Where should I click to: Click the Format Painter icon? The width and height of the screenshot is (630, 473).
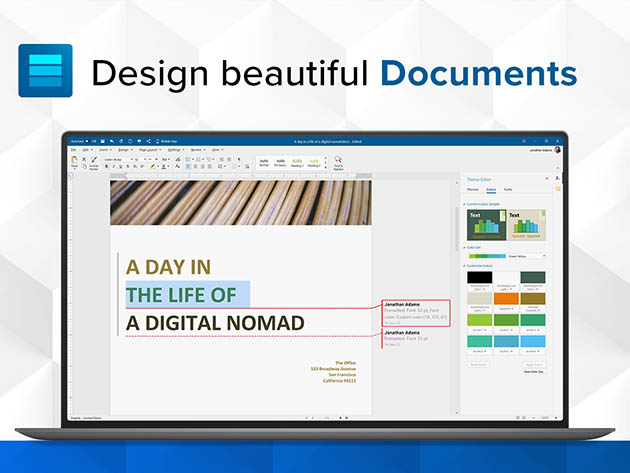[93, 162]
